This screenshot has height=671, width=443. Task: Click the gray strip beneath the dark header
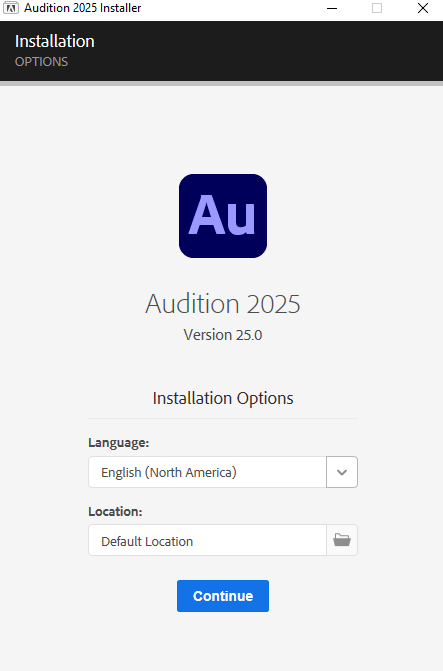[221, 83]
